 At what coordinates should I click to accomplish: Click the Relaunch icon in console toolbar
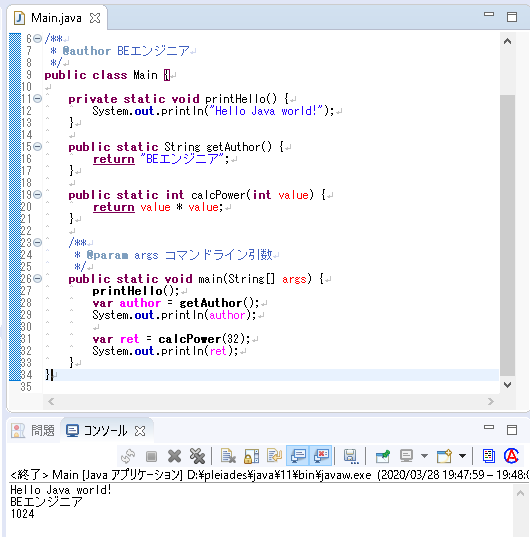click(128, 456)
